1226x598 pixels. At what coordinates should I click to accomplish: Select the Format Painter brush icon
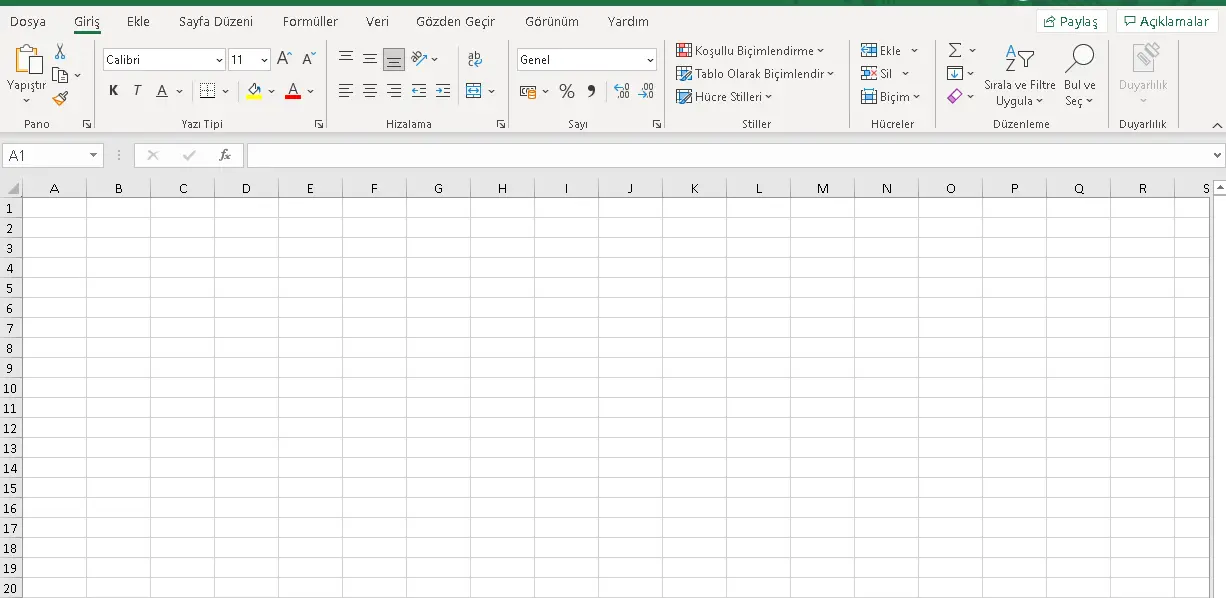[60, 98]
